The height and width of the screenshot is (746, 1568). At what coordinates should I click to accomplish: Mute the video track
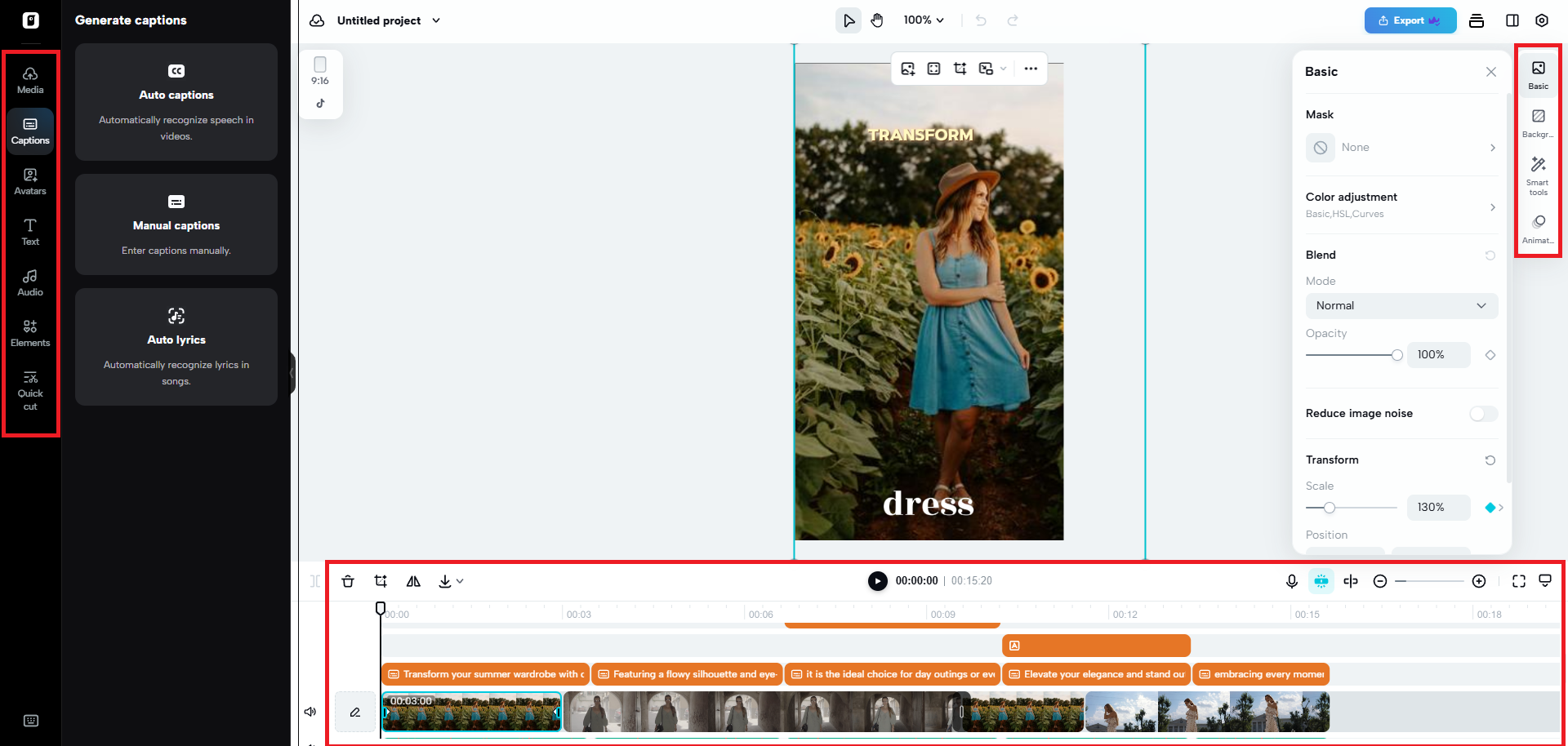(x=310, y=711)
